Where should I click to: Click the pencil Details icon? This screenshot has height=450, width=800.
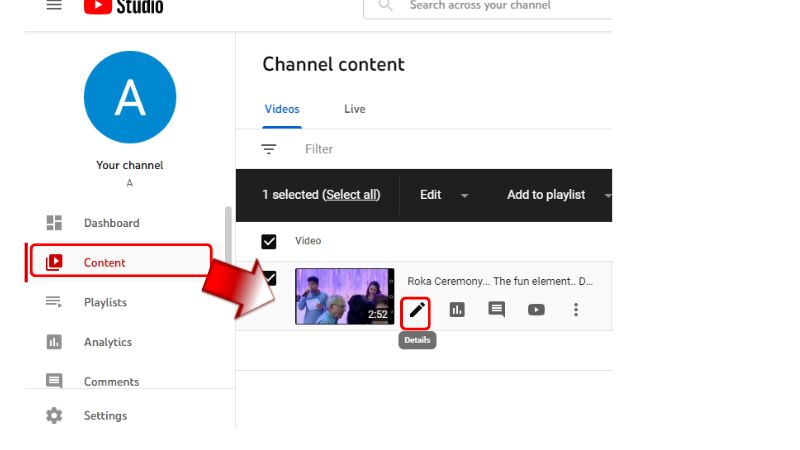click(x=416, y=310)
